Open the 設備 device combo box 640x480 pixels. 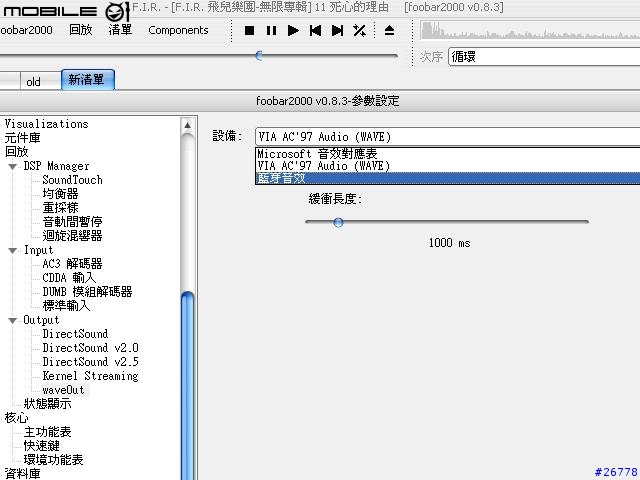click(x=447, y=137)
